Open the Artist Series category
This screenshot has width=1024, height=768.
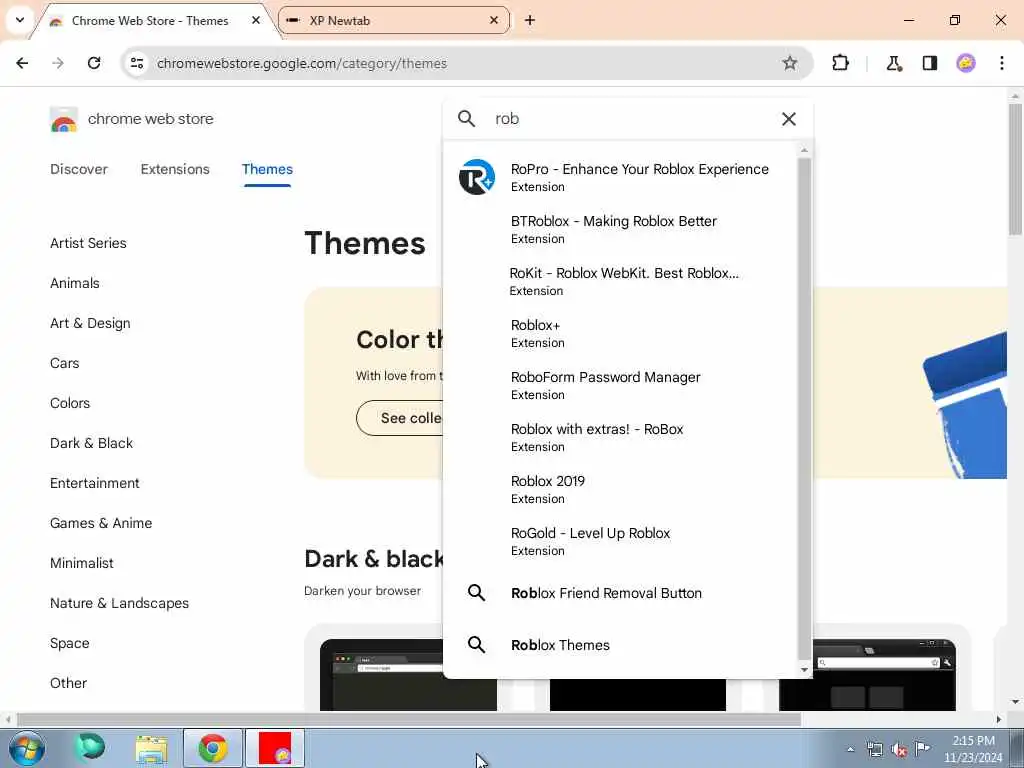click(88, 243)
